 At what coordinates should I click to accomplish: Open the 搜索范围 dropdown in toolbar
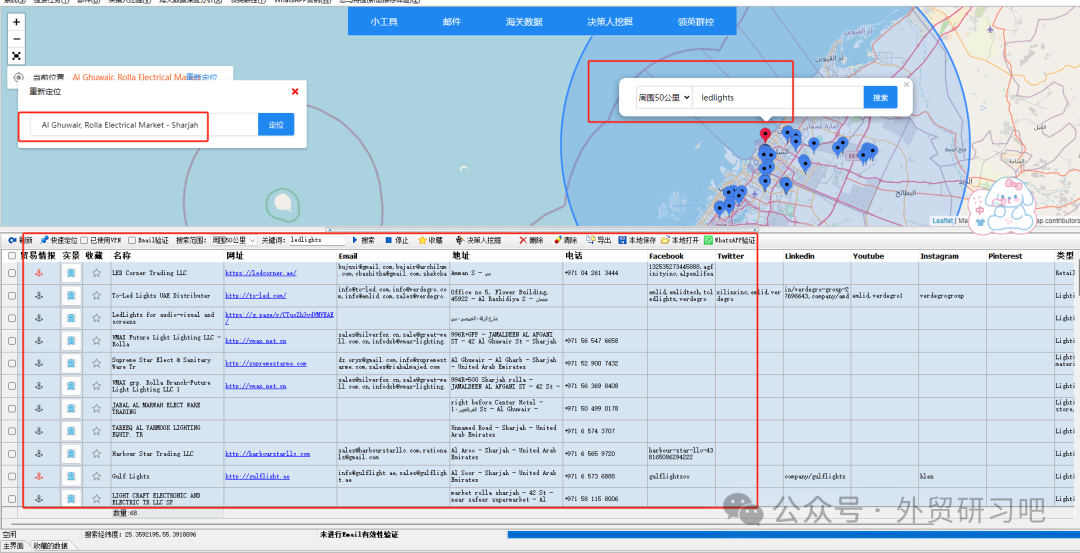[x=233, y=240]
